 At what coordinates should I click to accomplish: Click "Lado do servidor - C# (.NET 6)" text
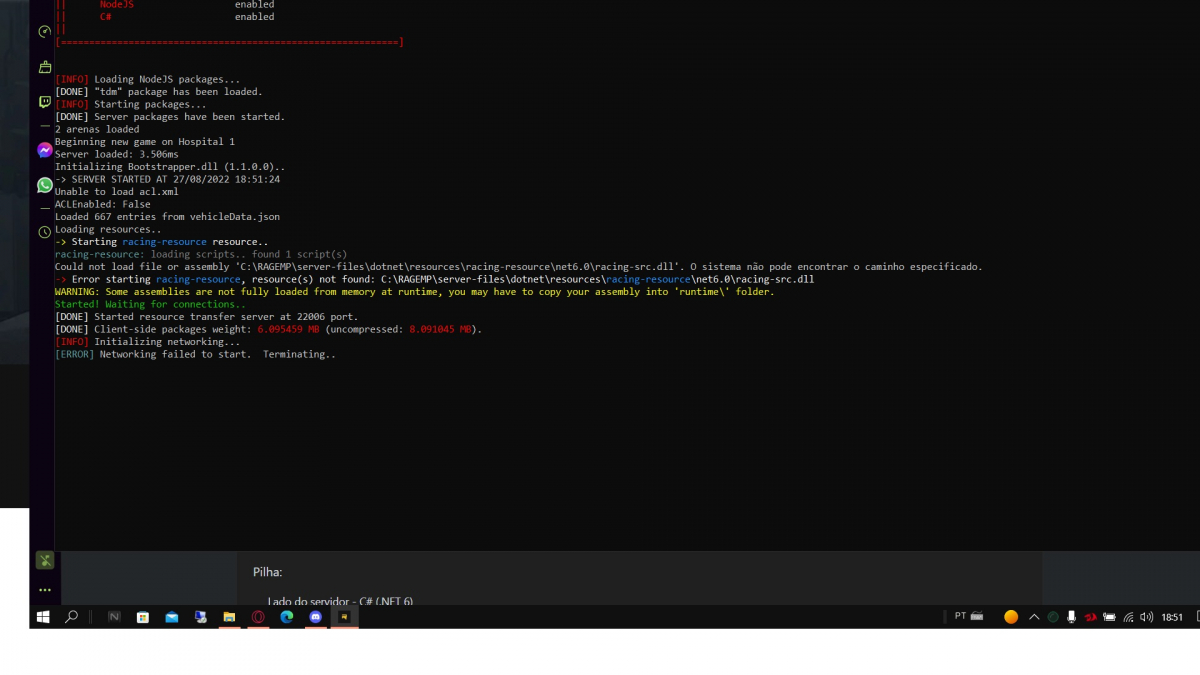coord(340,601)
